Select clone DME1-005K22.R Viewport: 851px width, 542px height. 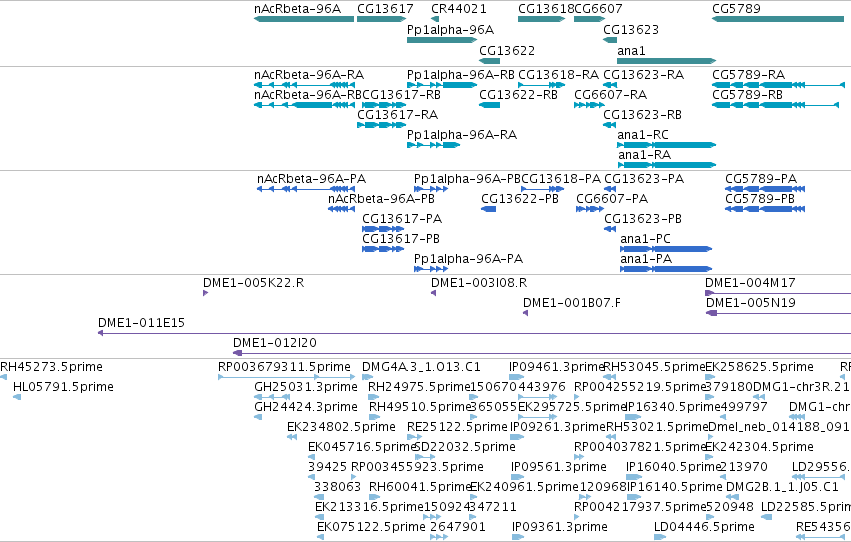point(205,294)
